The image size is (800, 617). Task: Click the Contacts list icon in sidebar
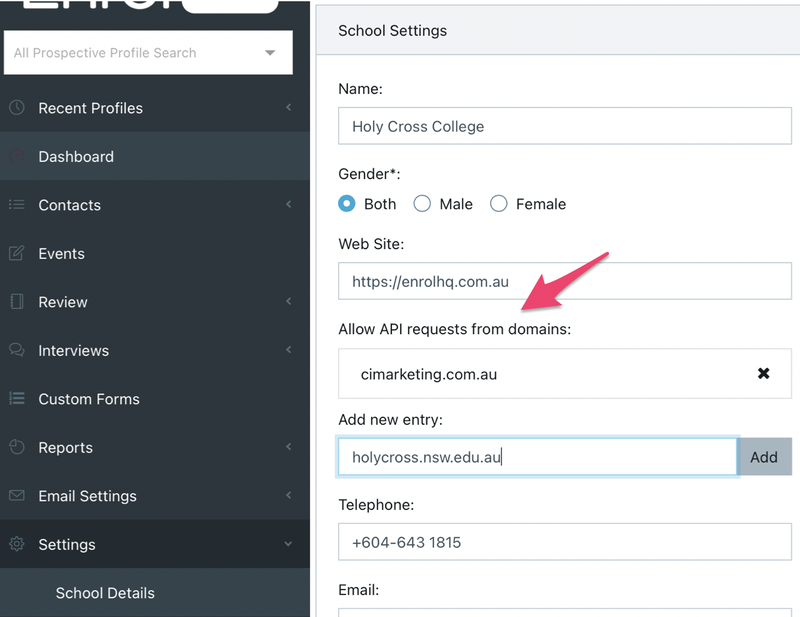click(x=16, y=205)
